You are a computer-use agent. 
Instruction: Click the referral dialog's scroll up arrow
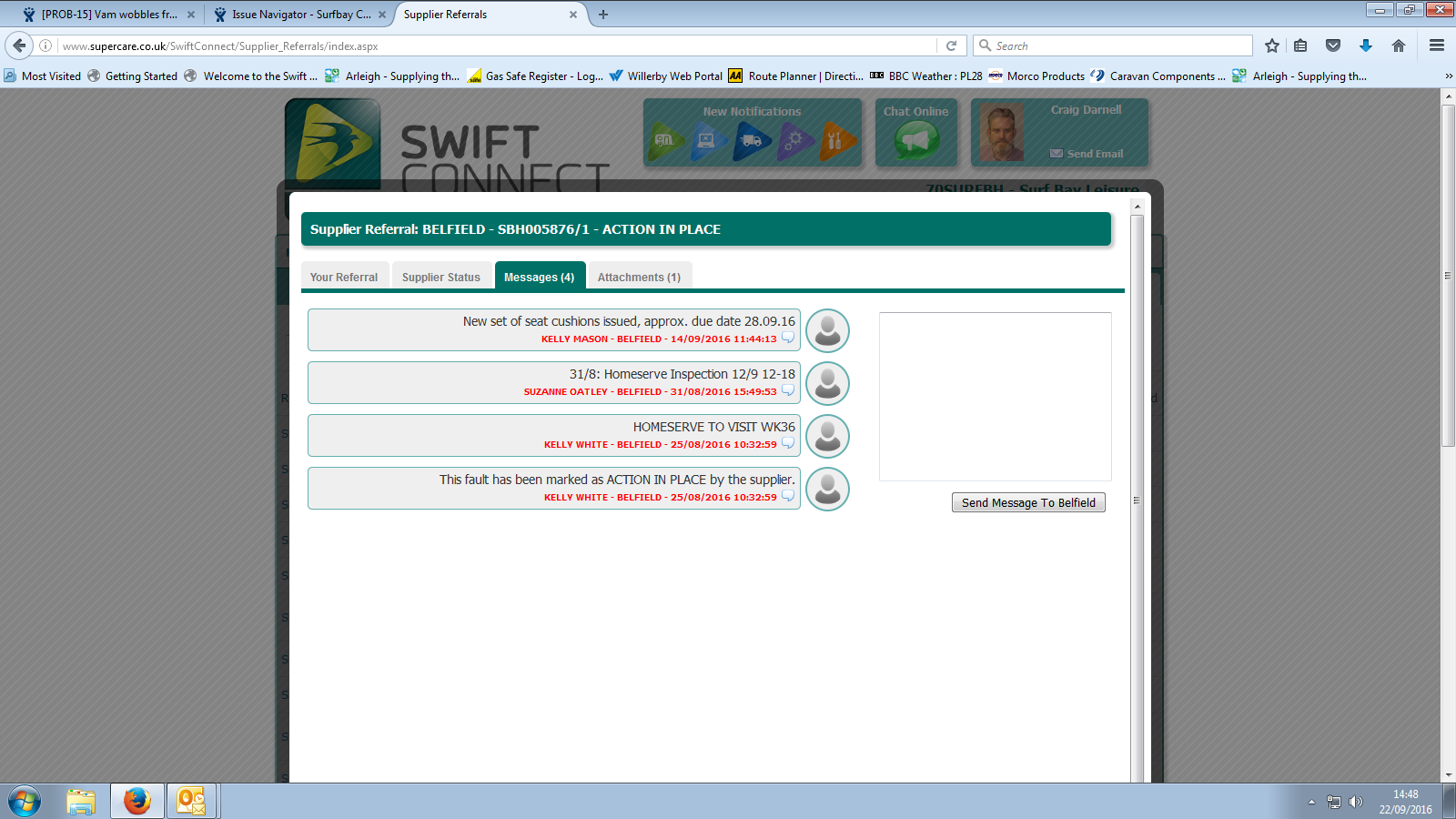click(1137, 207)
